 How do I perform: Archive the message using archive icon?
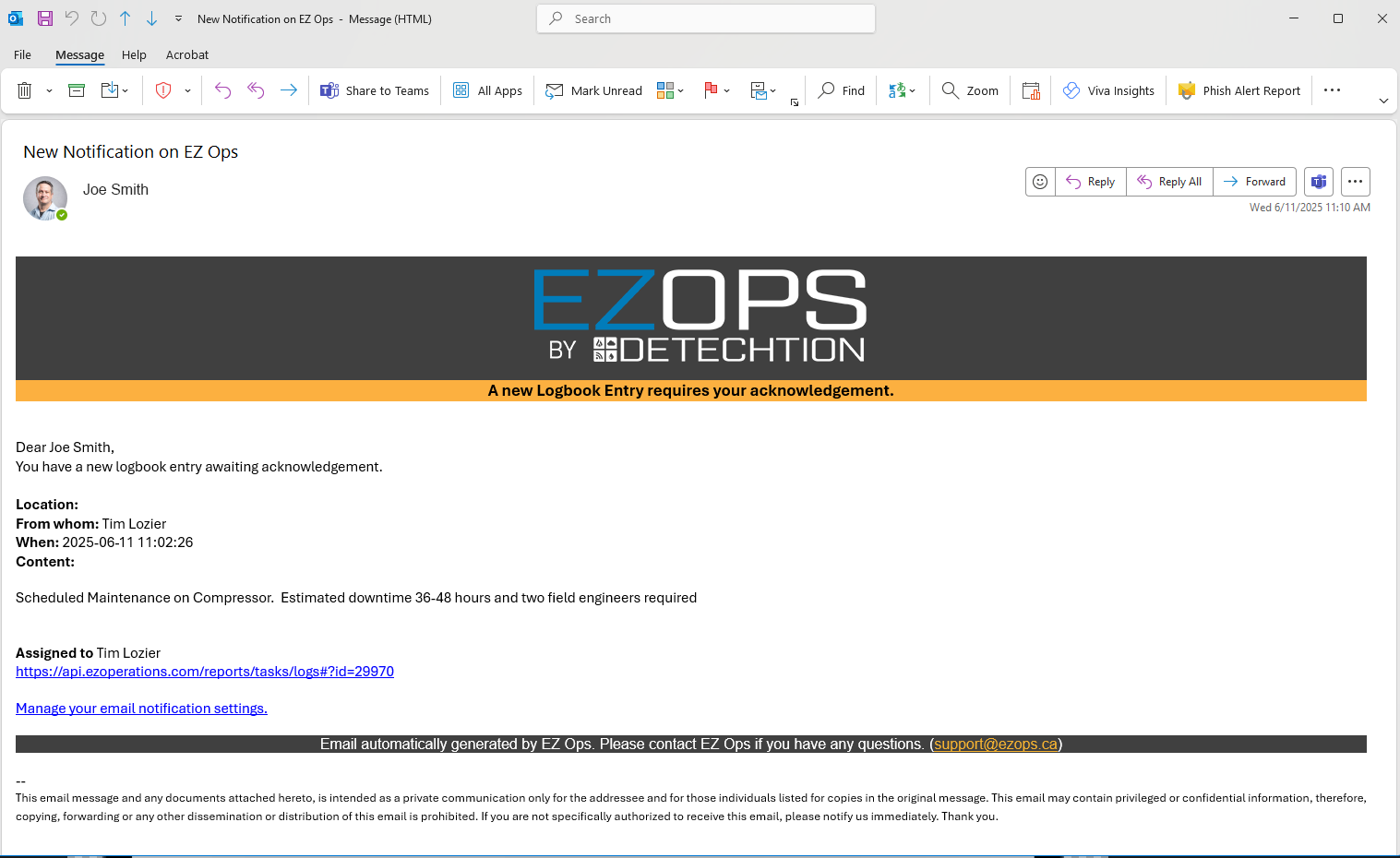tap(77, 90)
